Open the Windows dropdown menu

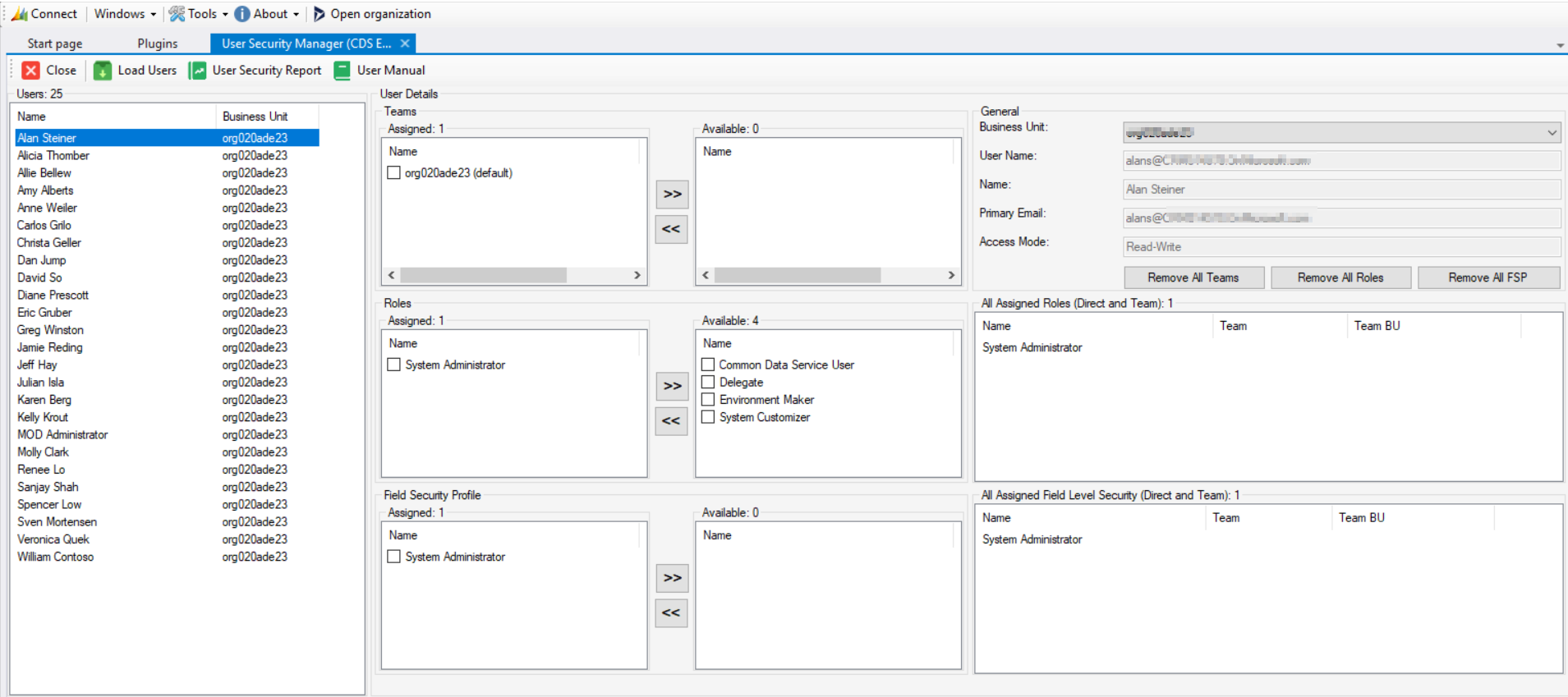coord(125,14)
